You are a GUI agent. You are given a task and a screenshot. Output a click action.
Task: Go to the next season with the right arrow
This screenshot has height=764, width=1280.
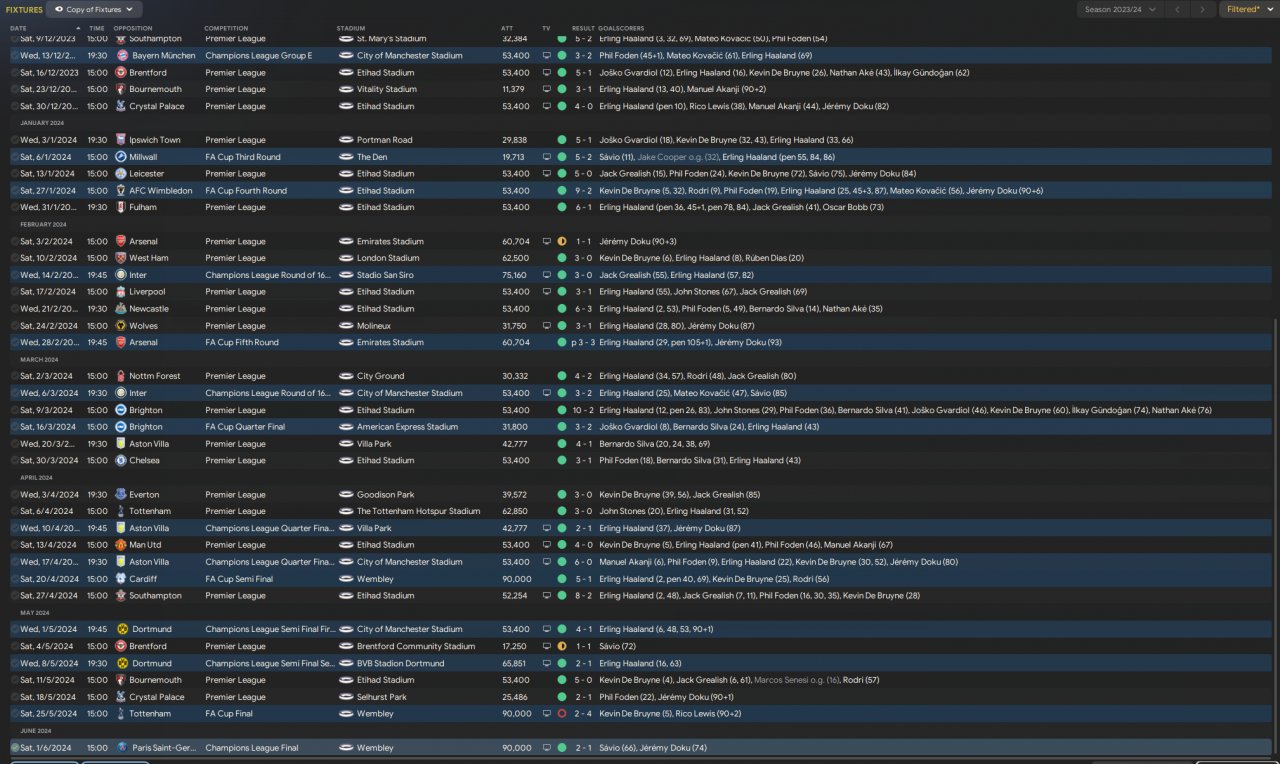tap(1201, 10)
